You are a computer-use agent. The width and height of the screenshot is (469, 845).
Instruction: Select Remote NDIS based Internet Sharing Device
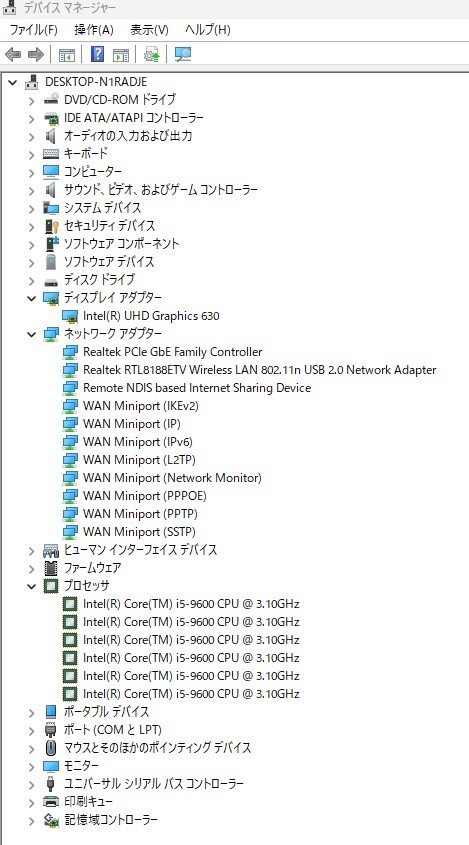point(197,388)
